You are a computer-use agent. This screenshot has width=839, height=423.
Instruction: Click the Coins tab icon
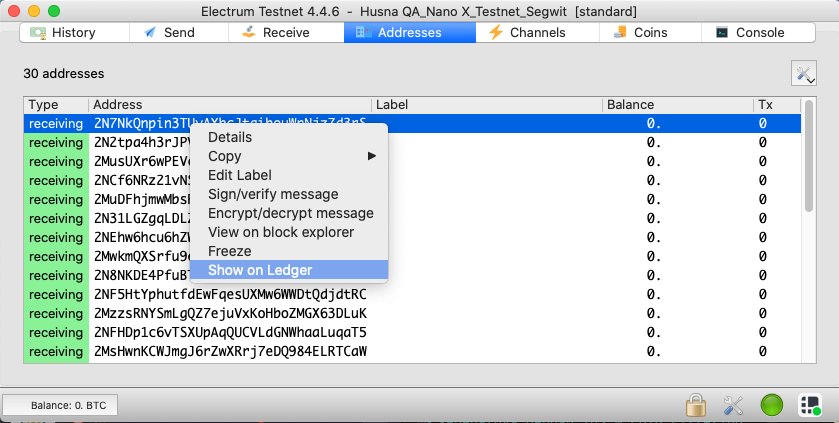click(620, 33)
